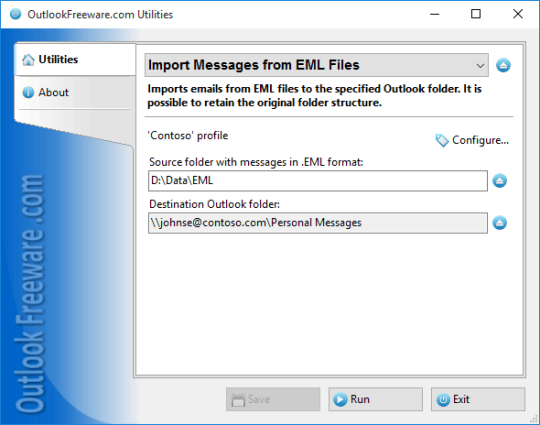Click the OutlookFreeware app icon in title bar

click(x=15, y=14)
